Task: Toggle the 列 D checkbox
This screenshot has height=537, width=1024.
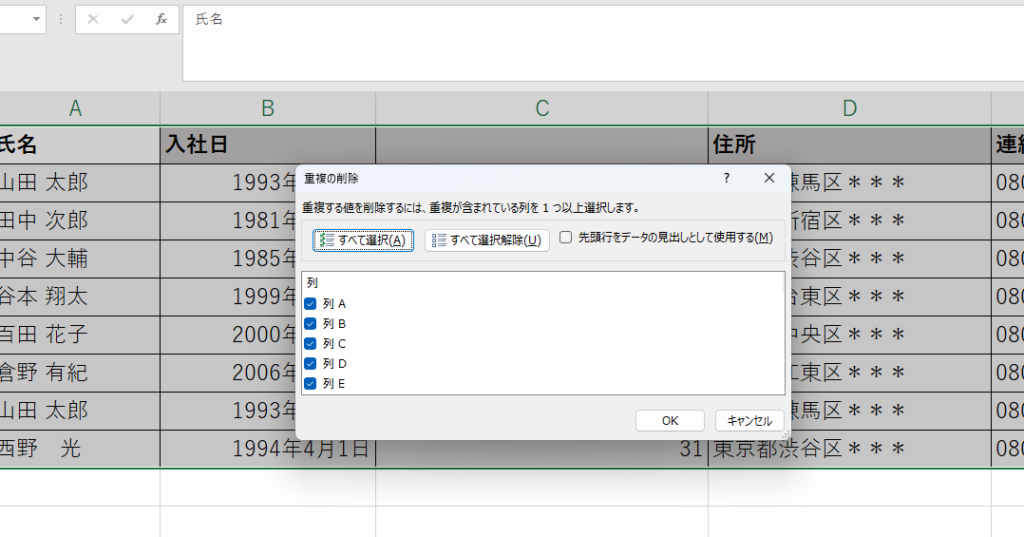Action: (x=310, y=363)
